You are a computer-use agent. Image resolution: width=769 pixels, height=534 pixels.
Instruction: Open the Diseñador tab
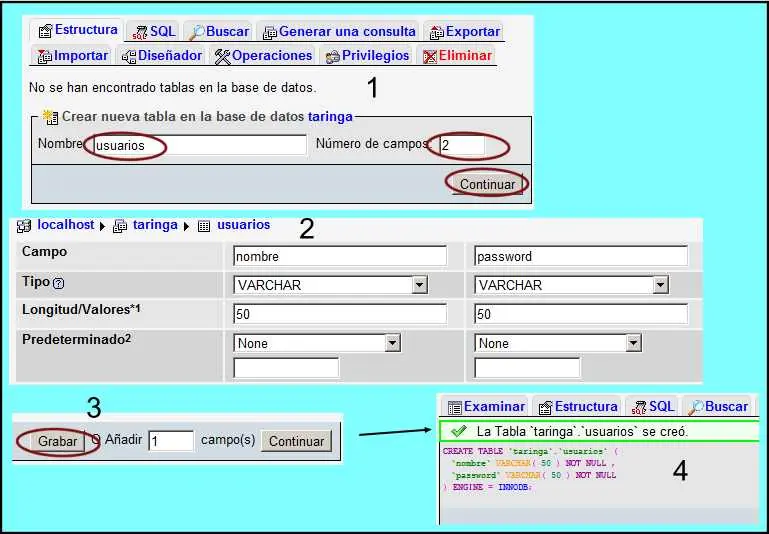pyautogui.click(x=162, y=56)
